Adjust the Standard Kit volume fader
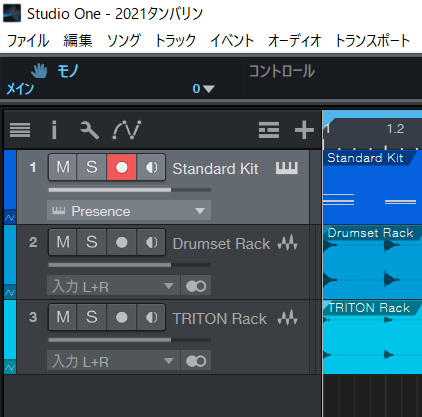Screen dimensions: 422x417 pos(129,190)
